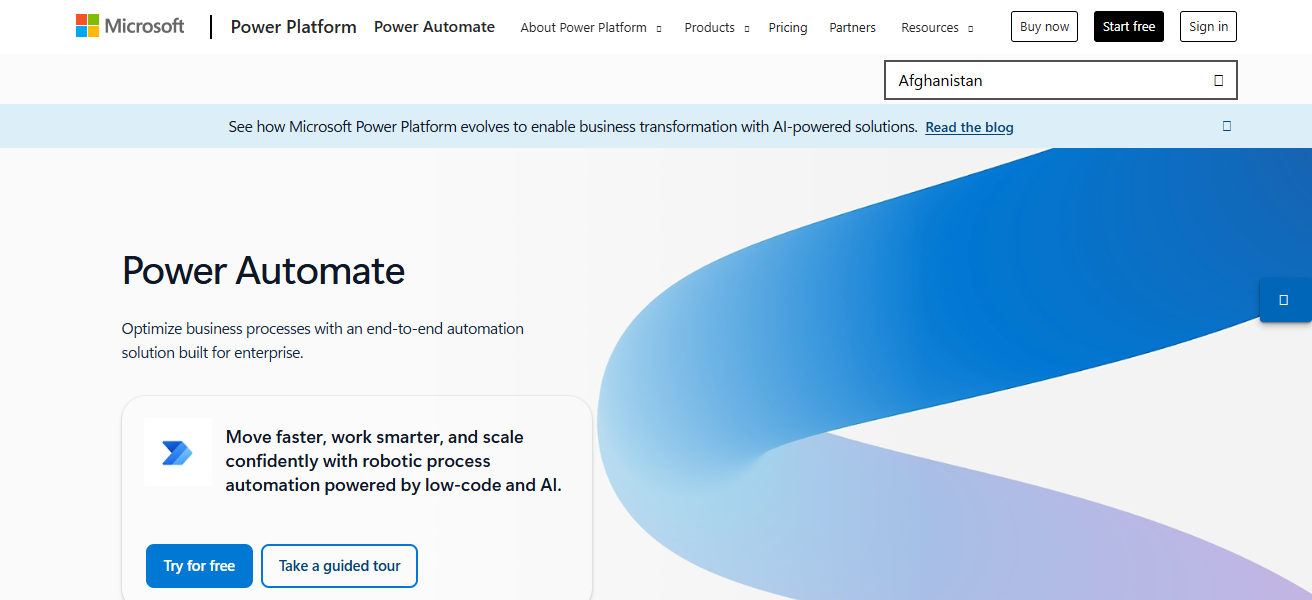The image size is (1312, 600).
Task: Click the Microsoft logo
Action: coord(130,25)
